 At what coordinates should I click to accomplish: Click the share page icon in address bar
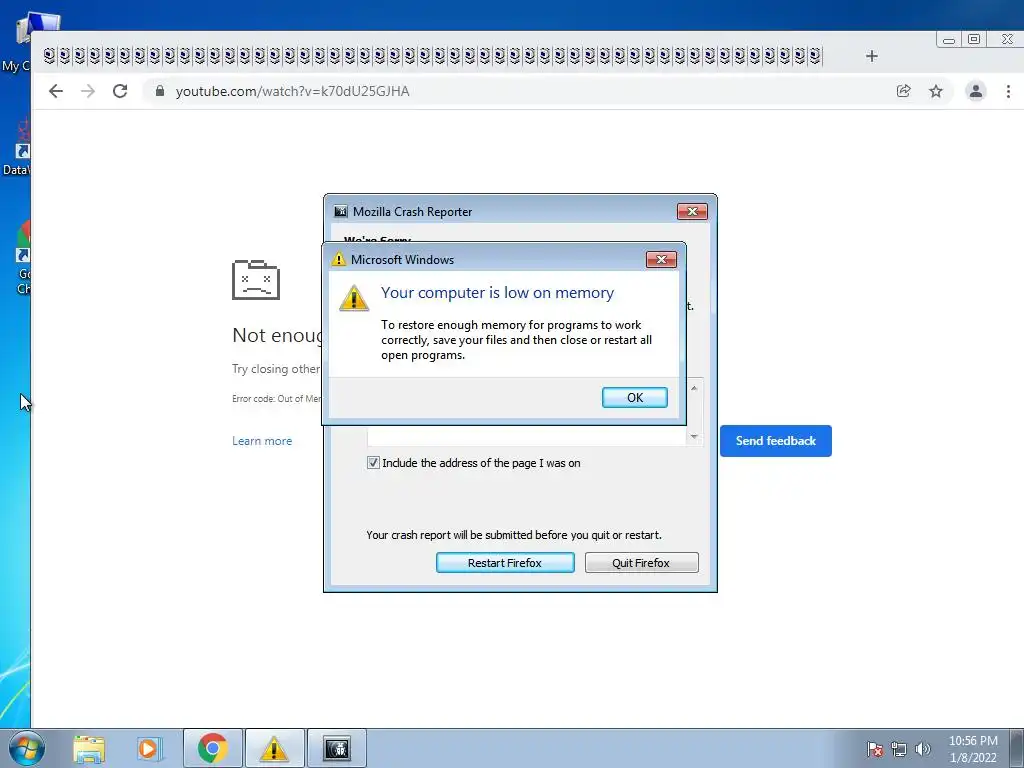click(904, 91)
